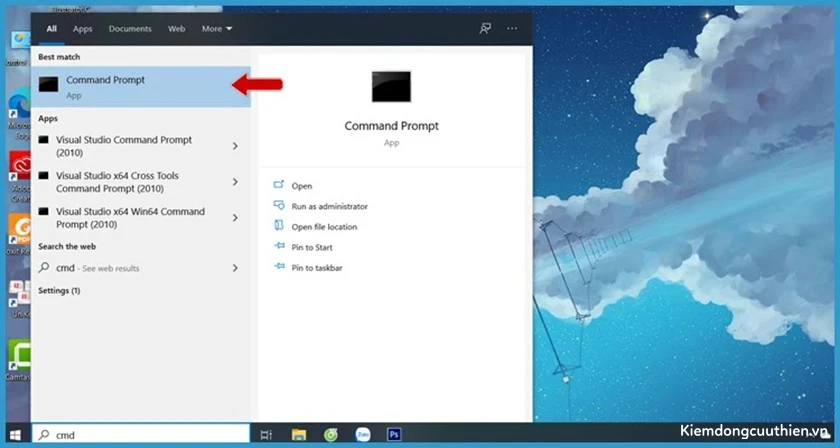Switch to the Web search tab
This screenshot has height=448, width=840.
click(177, 29)
